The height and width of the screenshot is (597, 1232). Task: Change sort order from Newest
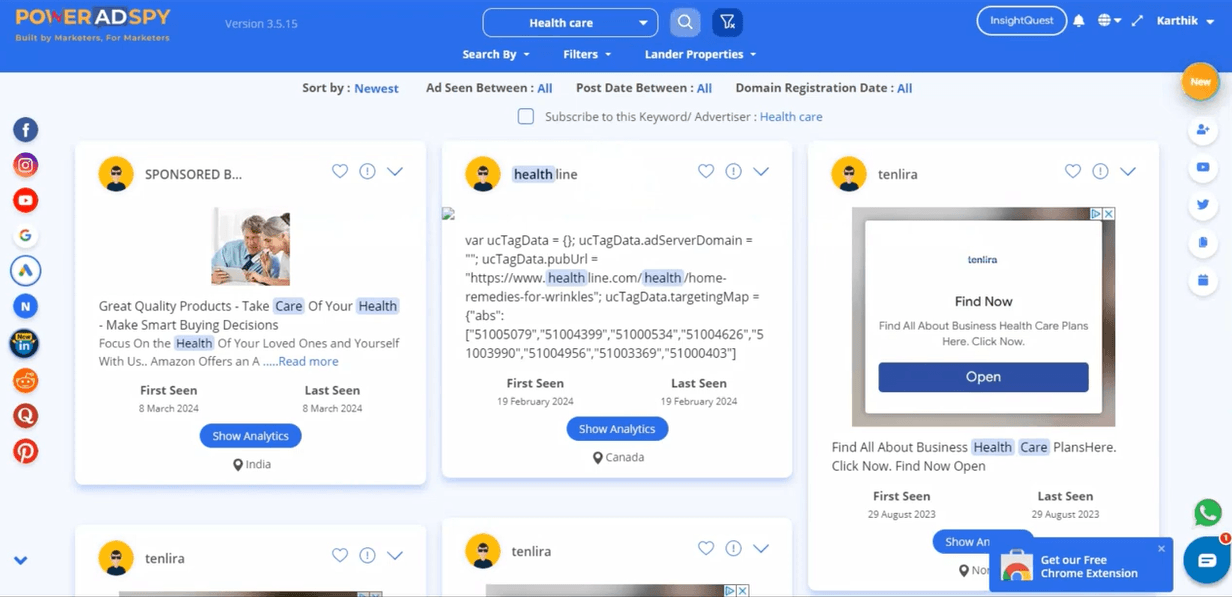(x=376, y=89)
